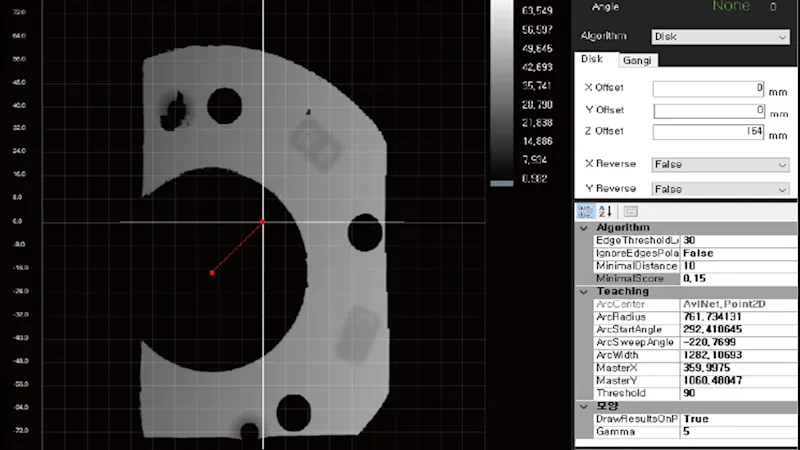Select red radius endpoint marker in image
This screenshot has width=800, height=450.
tap(212, 272)
